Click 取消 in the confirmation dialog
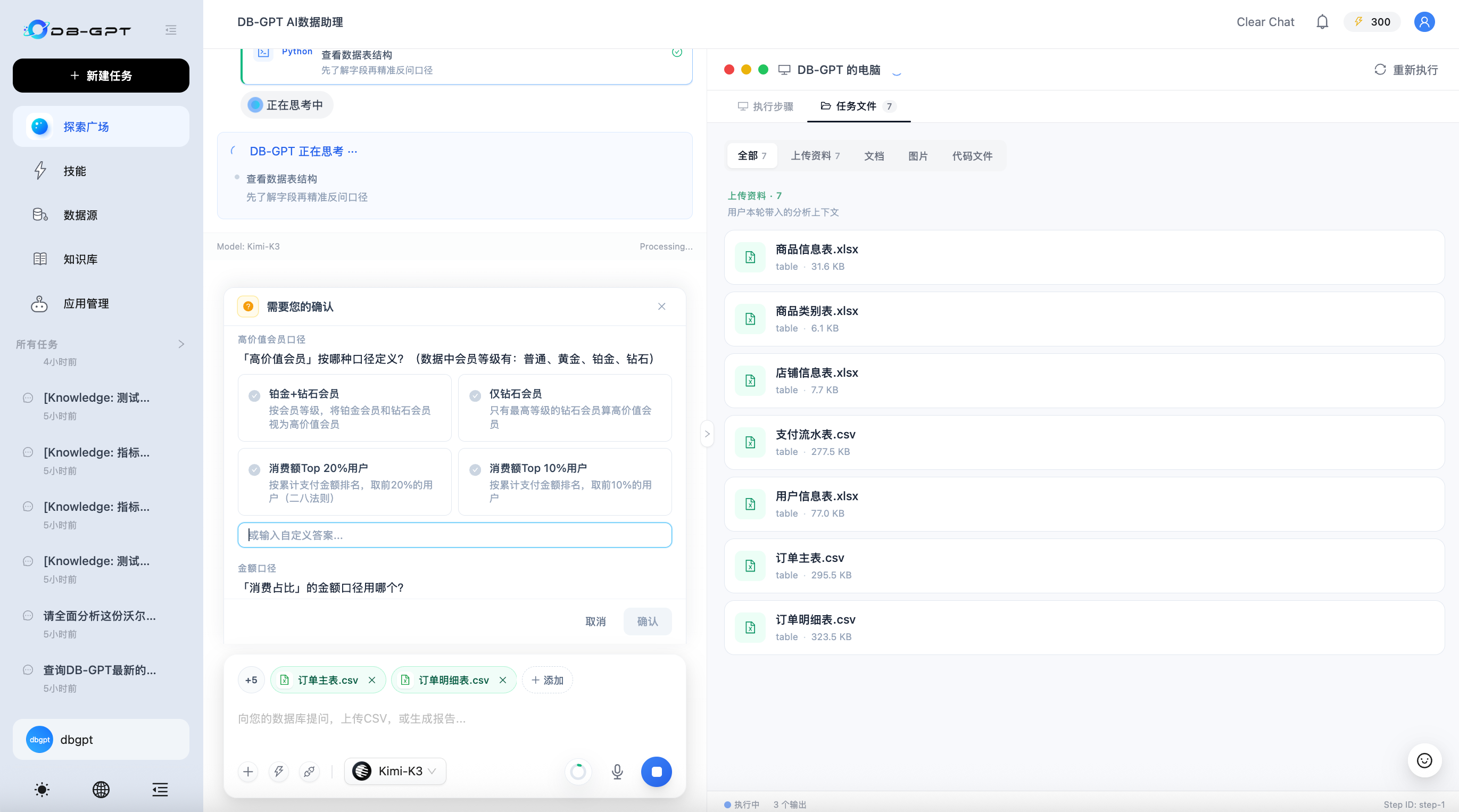 point(595,622)
